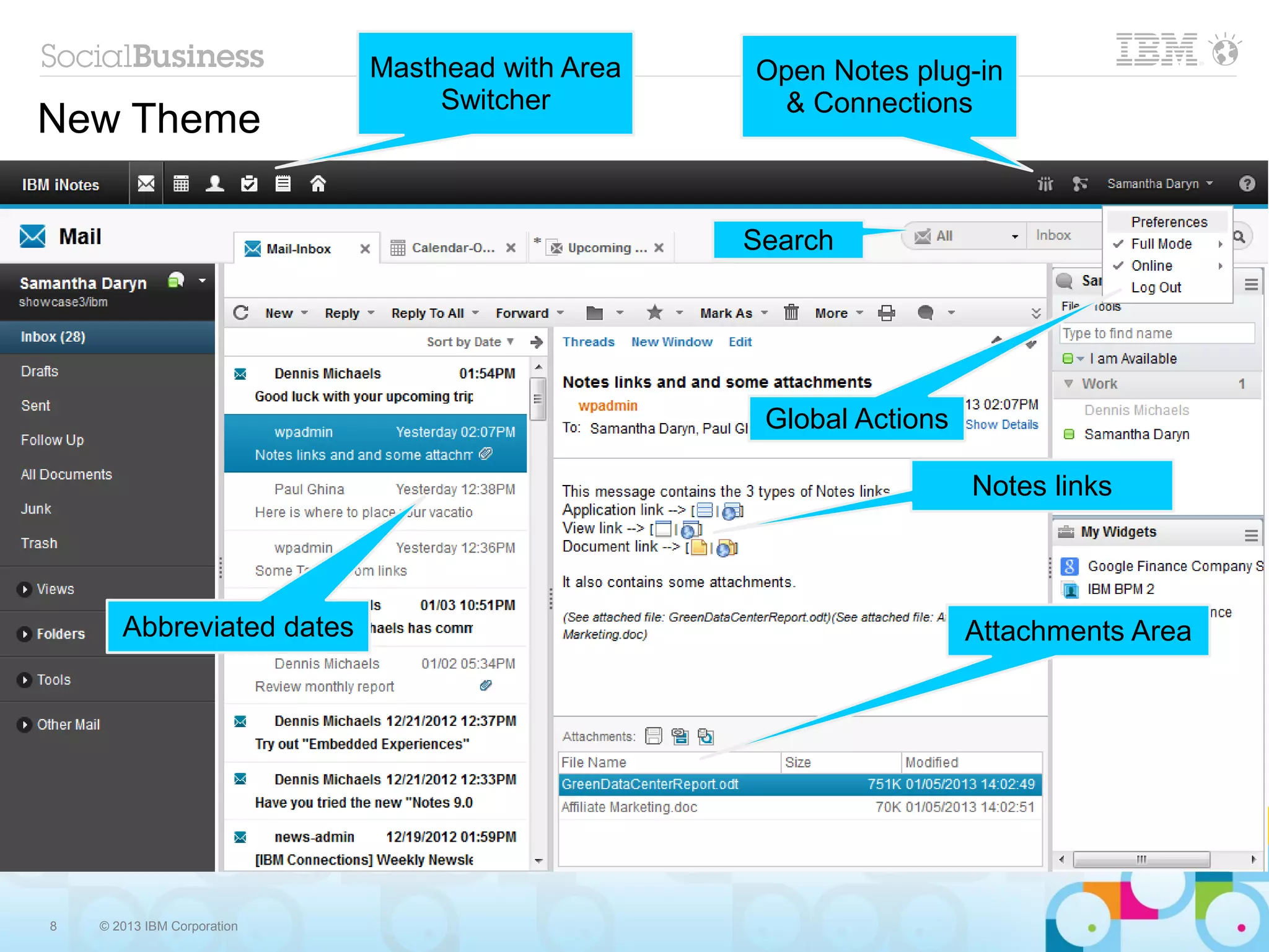1269x952 pixels.
Task: Click the Move to Folder icon
Action: coord(594,313)
